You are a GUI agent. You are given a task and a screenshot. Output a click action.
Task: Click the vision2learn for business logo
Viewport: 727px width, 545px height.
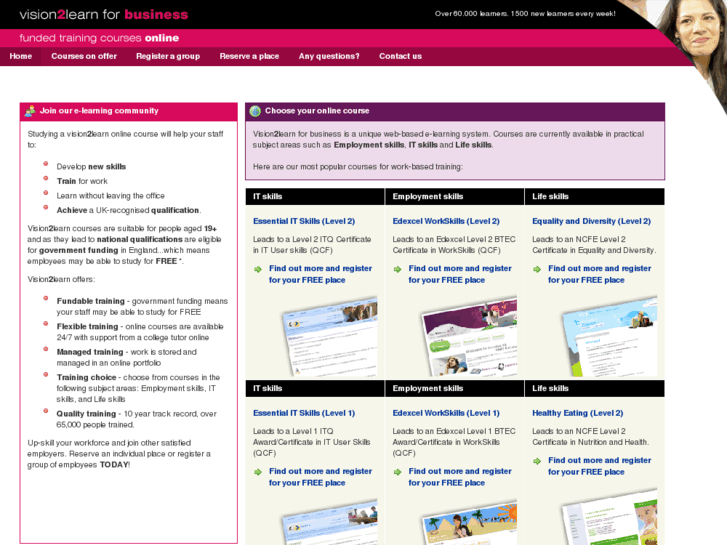(104, 14)
